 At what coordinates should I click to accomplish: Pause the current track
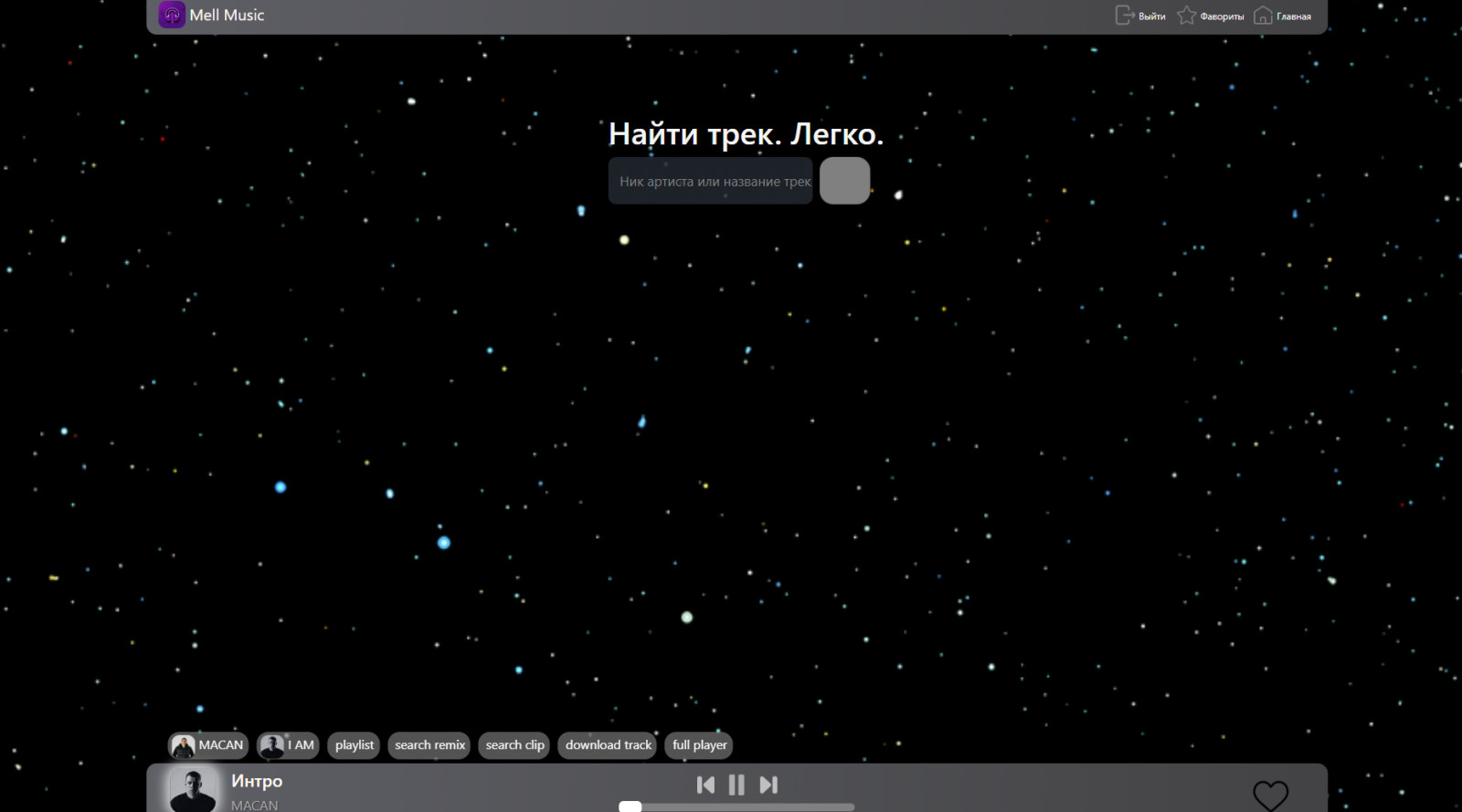(736, 785)
